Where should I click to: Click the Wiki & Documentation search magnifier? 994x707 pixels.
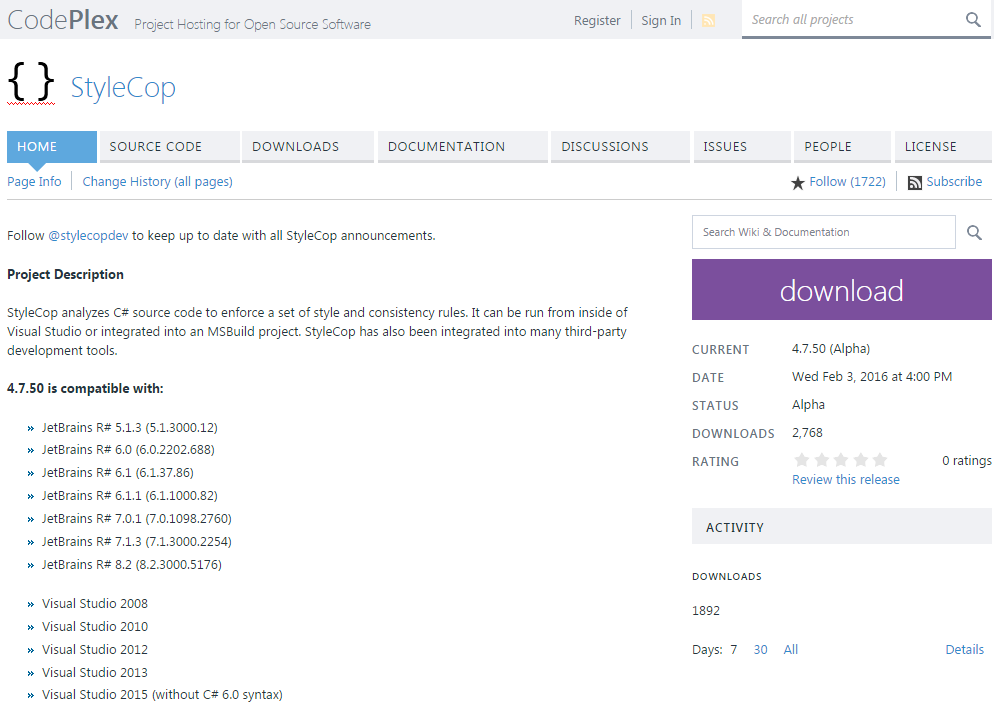pyautogui.click(x=974, y=233)
